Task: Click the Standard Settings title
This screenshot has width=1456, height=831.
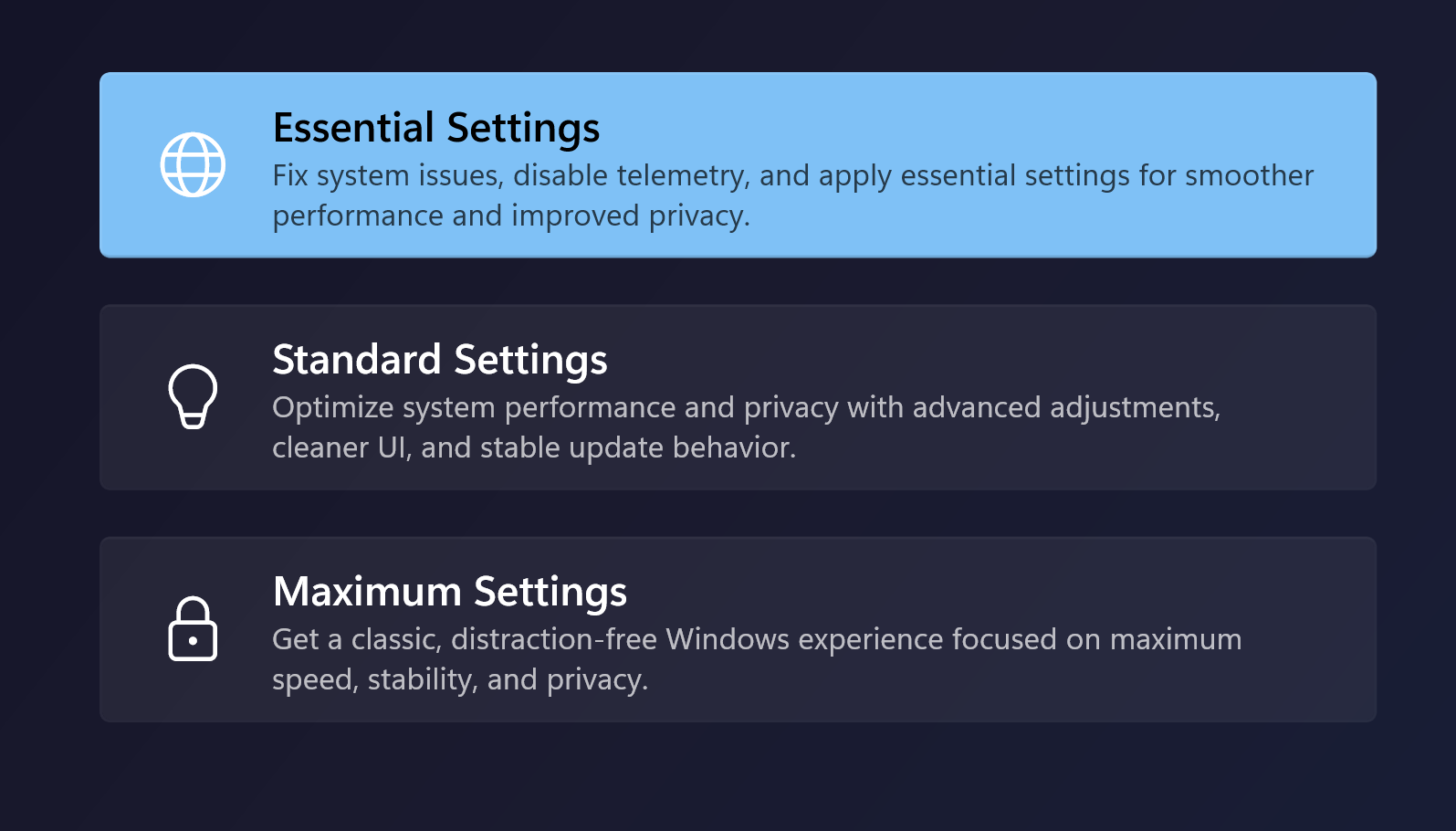Action: (439, 360)
